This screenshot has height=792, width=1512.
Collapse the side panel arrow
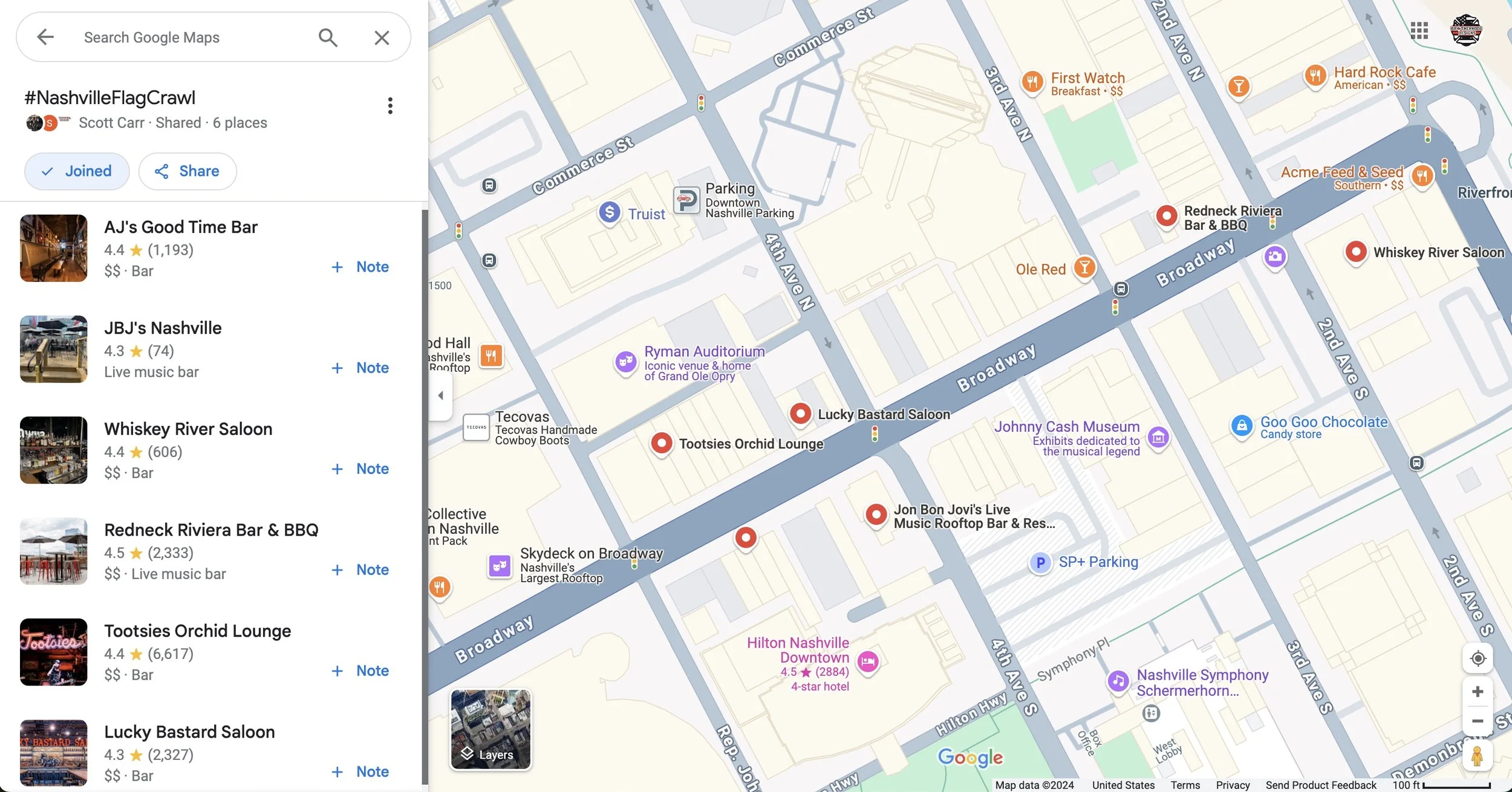pos(440,395)
